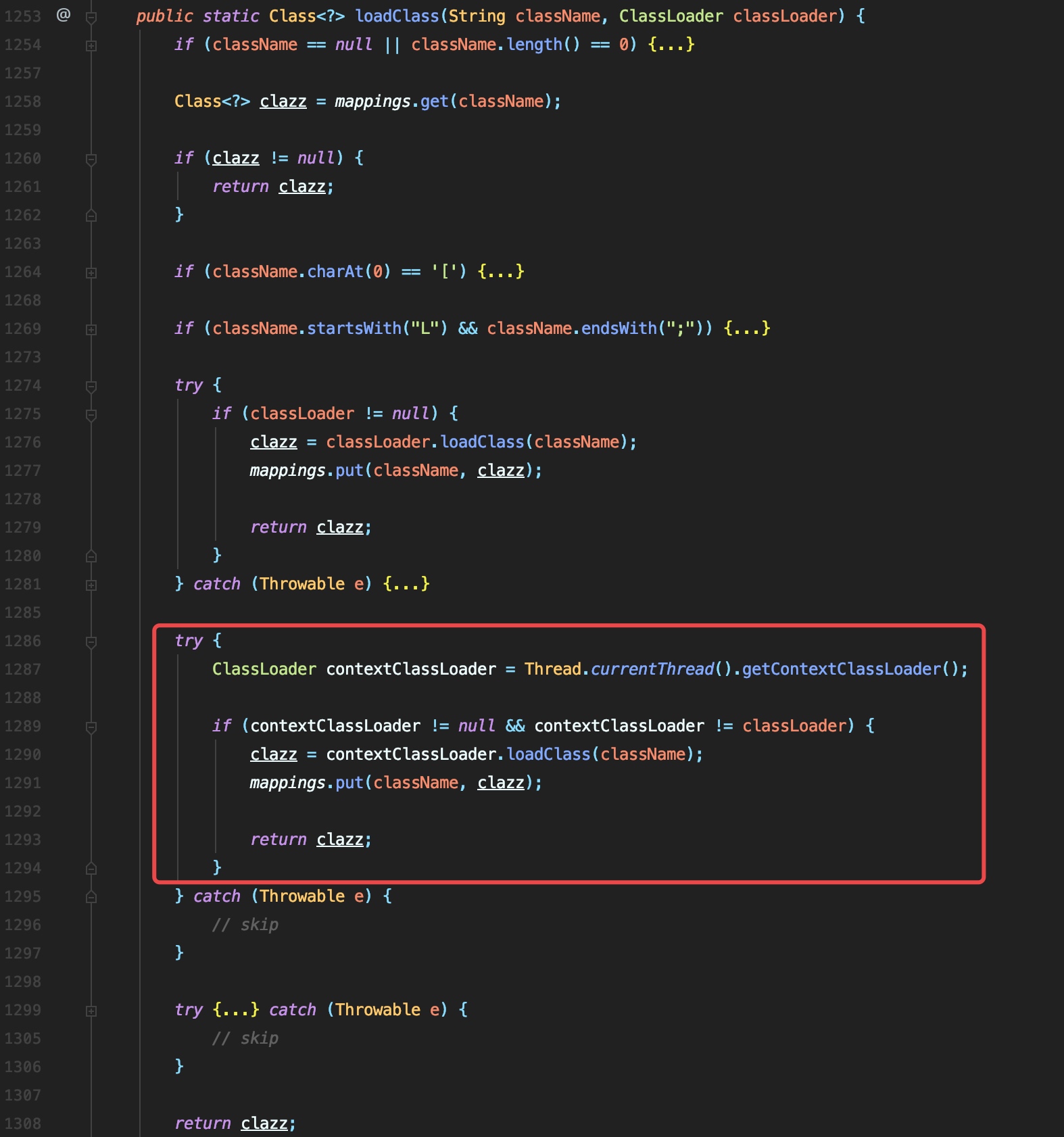Click 'mappings' in the mappings.get(className) line
Screen dimensions: 1064x1137
(372, 101)
